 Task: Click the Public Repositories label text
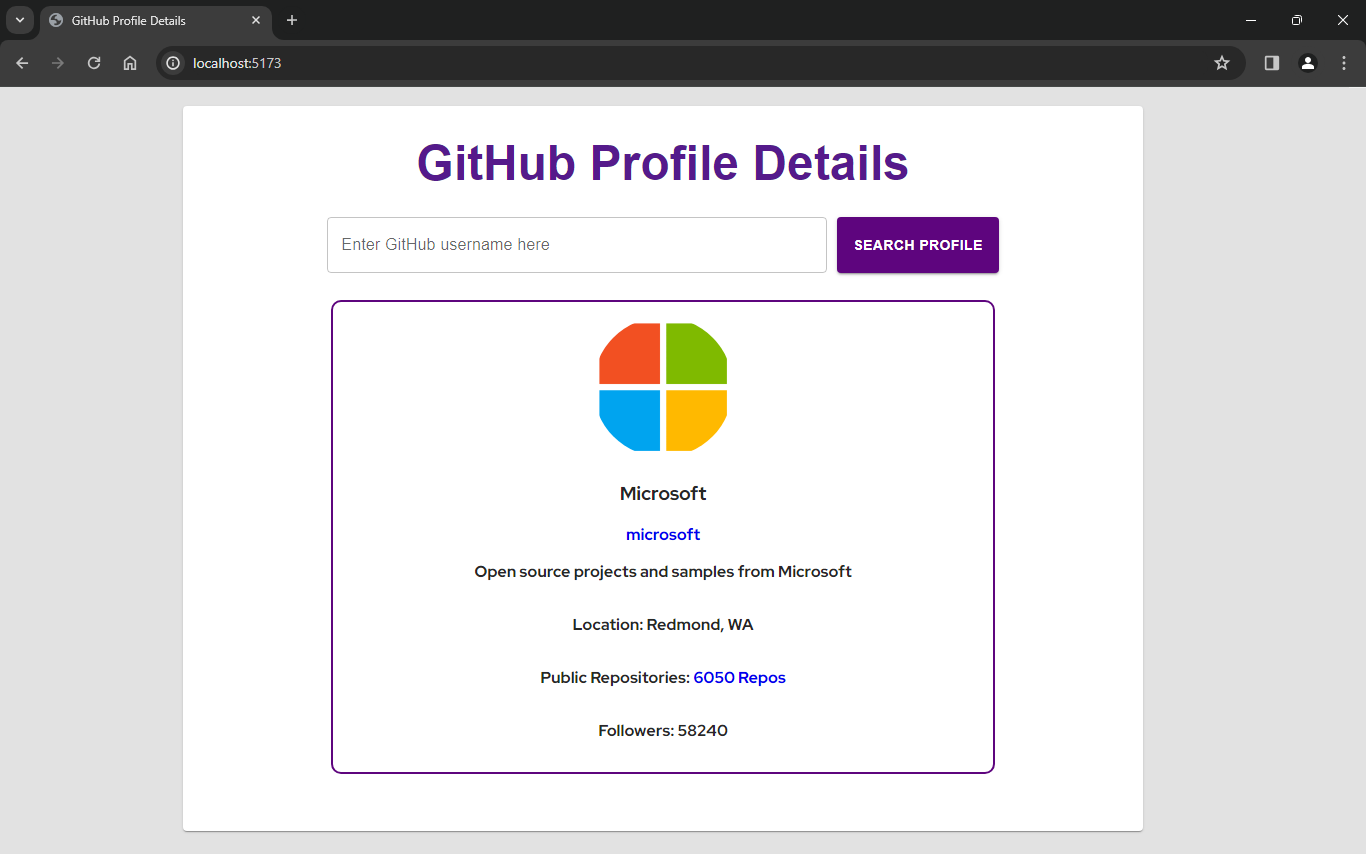click(x=615, y=678)
